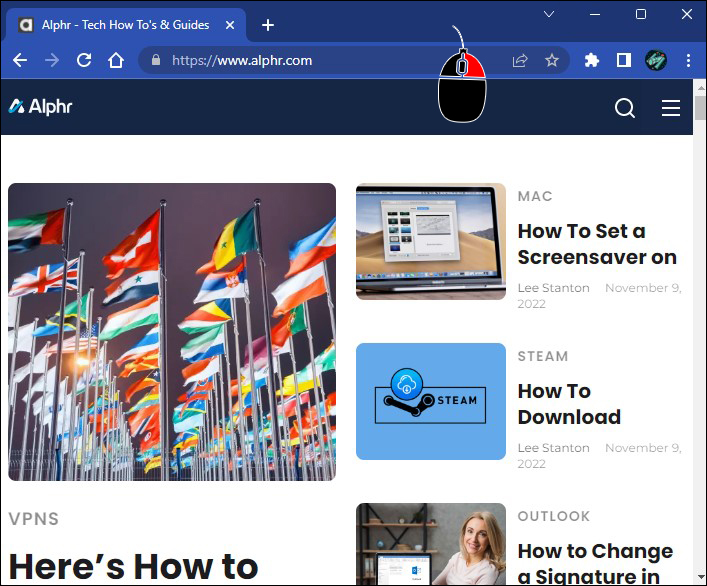Click the forward navigation arrow
The height and width of the screenshot is (586, 707).
click(x=52, y=60)
